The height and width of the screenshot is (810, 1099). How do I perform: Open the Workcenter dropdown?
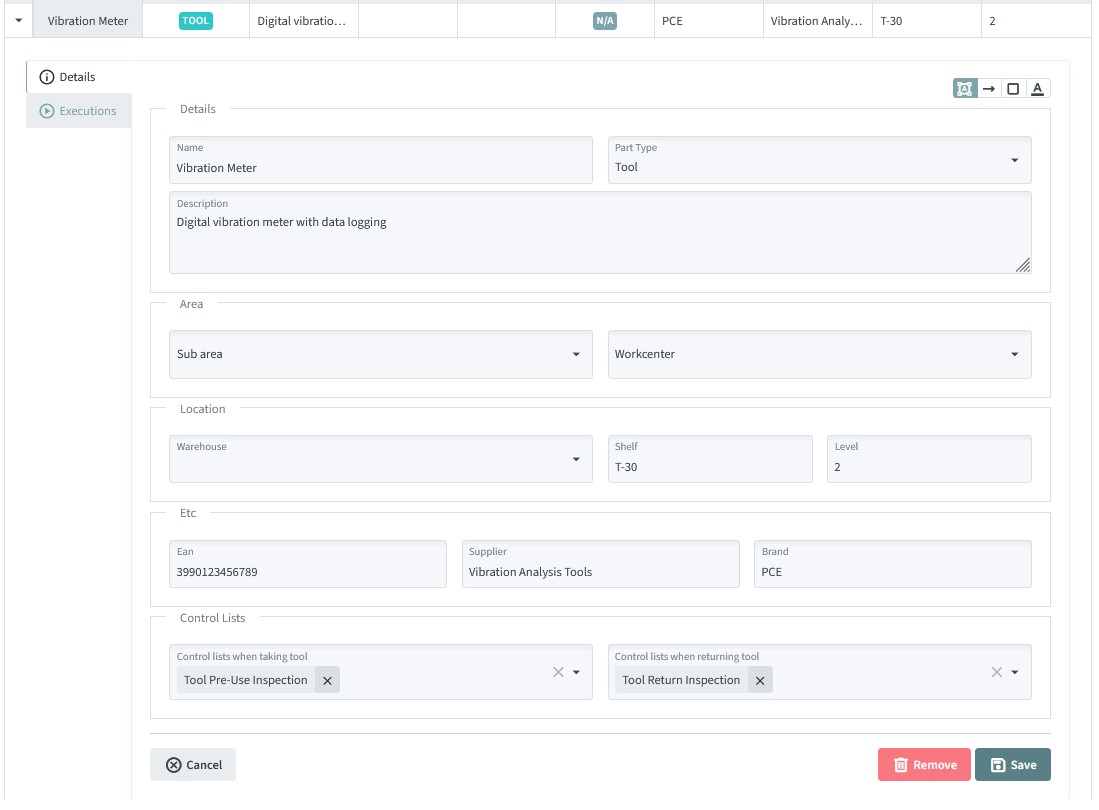click(x=1014, y=354)
